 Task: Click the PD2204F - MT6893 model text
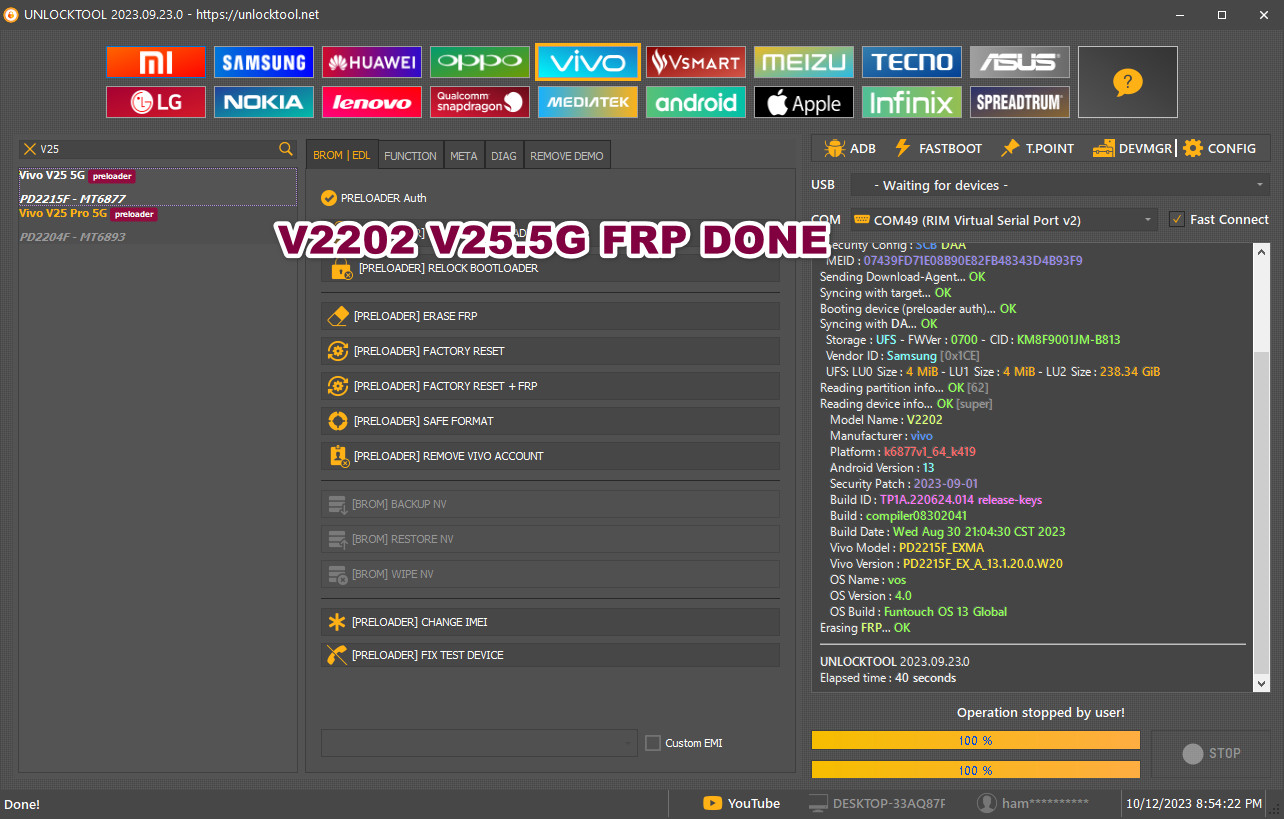73,237
